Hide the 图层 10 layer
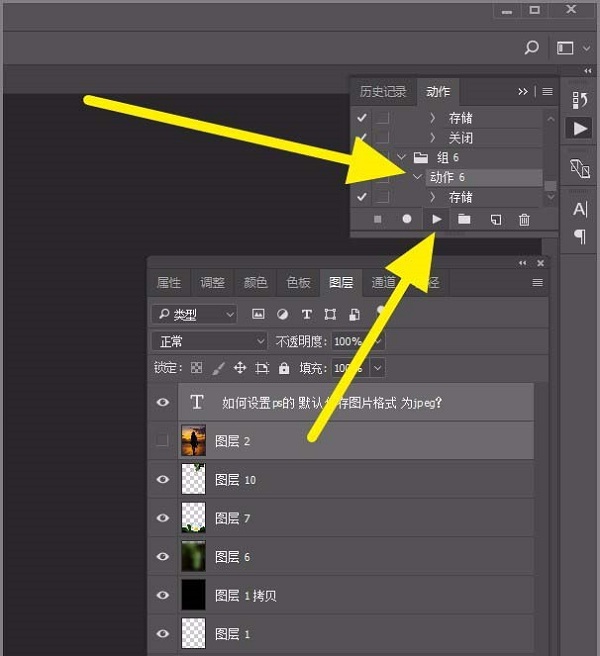 [x=163, y=479]
